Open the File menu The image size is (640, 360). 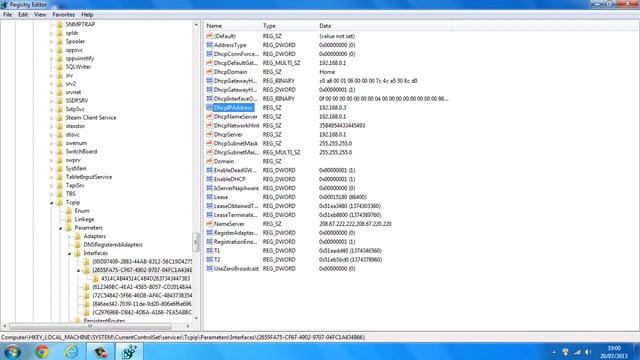[x=7, y=15]
